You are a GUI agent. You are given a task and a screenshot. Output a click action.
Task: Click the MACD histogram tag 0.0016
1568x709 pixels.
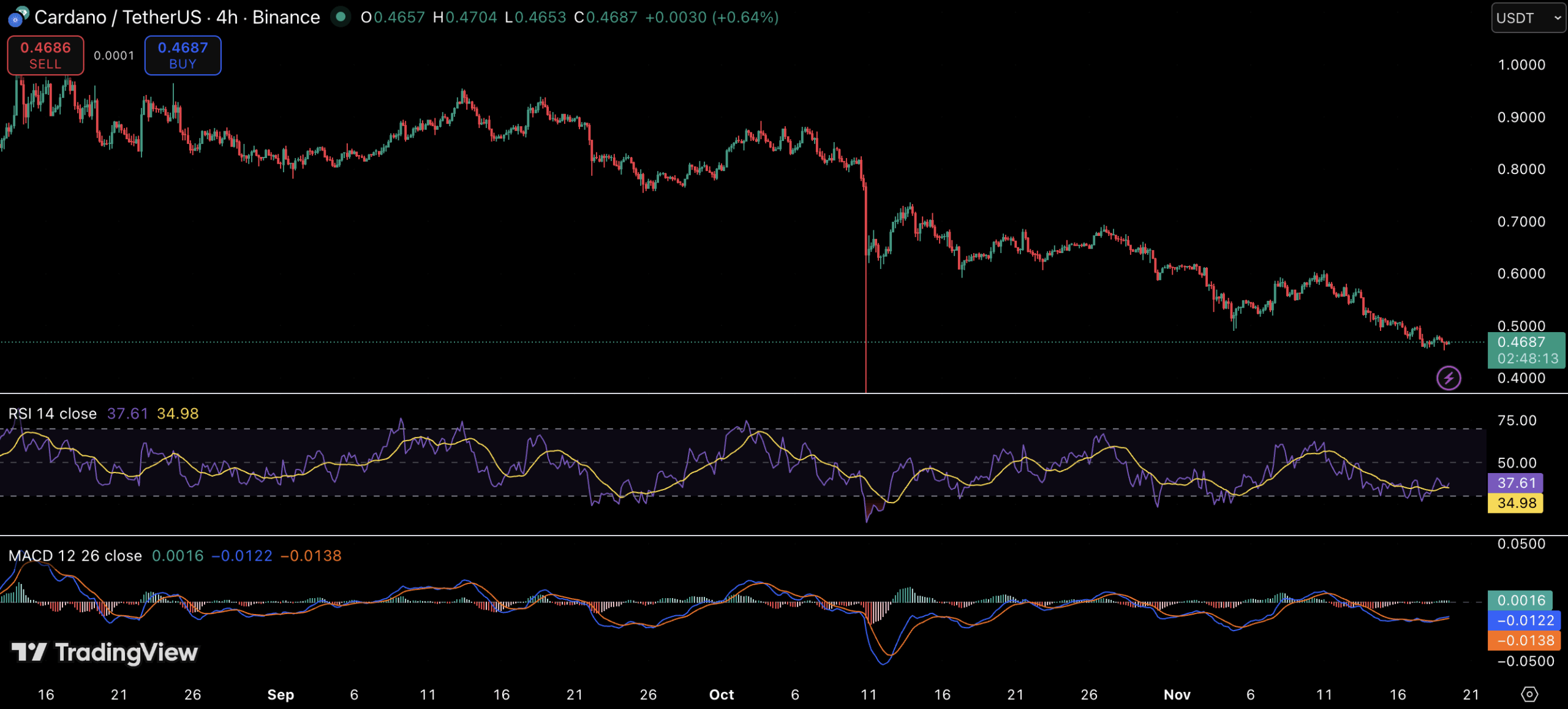pyautogui.click(x=1520, y=600)
